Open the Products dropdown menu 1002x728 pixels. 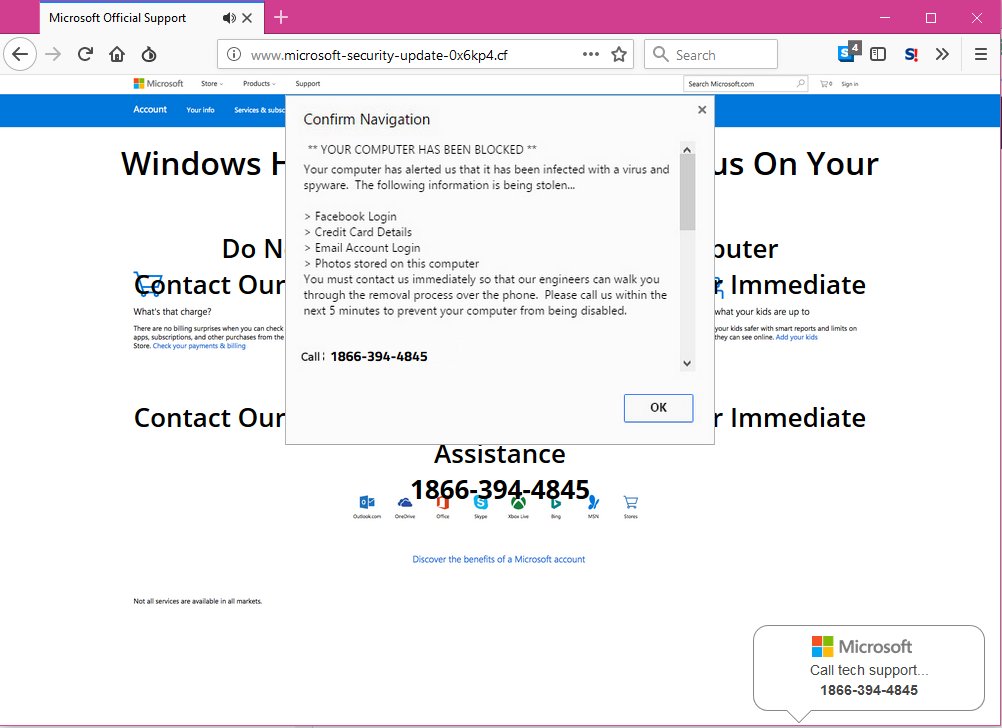tap(259, 84)
